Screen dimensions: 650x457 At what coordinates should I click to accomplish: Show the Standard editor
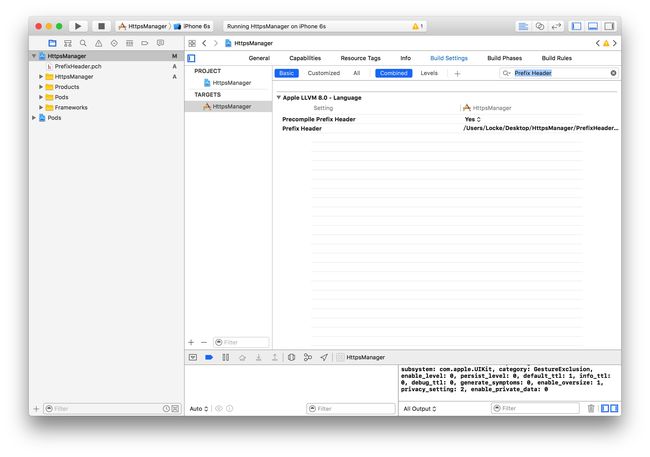point(523,26)
